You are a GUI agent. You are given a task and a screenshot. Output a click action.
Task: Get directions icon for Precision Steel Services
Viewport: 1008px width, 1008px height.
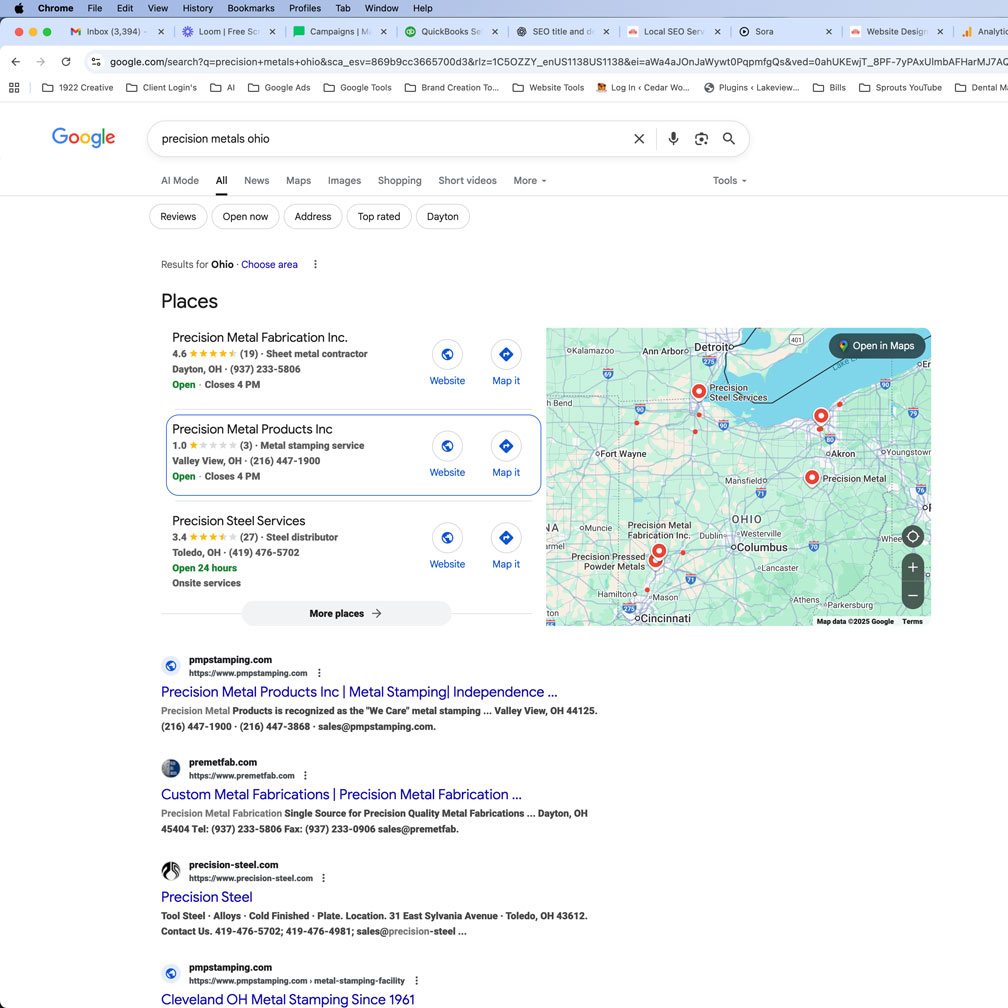tap(506, 538)
